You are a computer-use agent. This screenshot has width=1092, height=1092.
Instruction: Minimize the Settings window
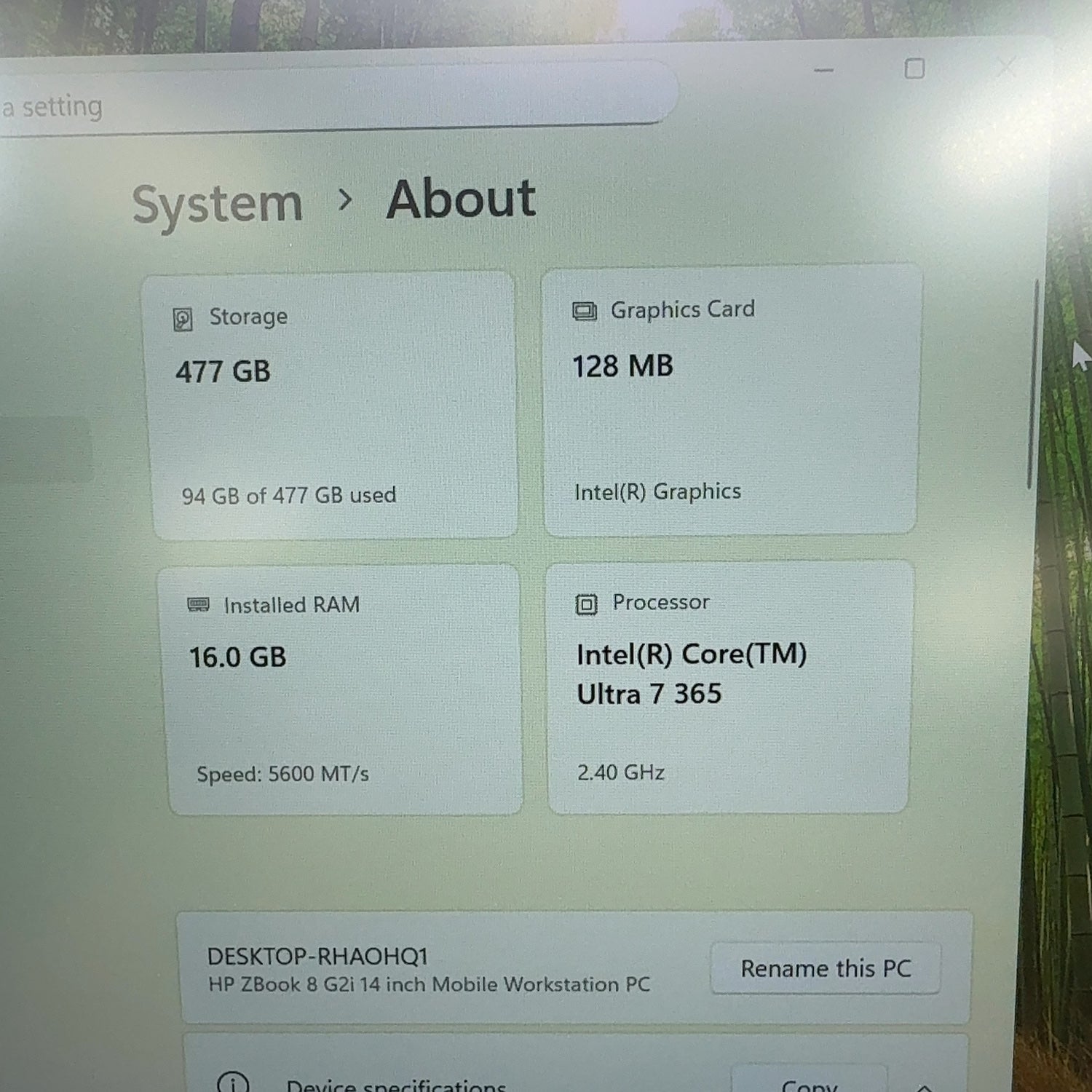(823, 71)
